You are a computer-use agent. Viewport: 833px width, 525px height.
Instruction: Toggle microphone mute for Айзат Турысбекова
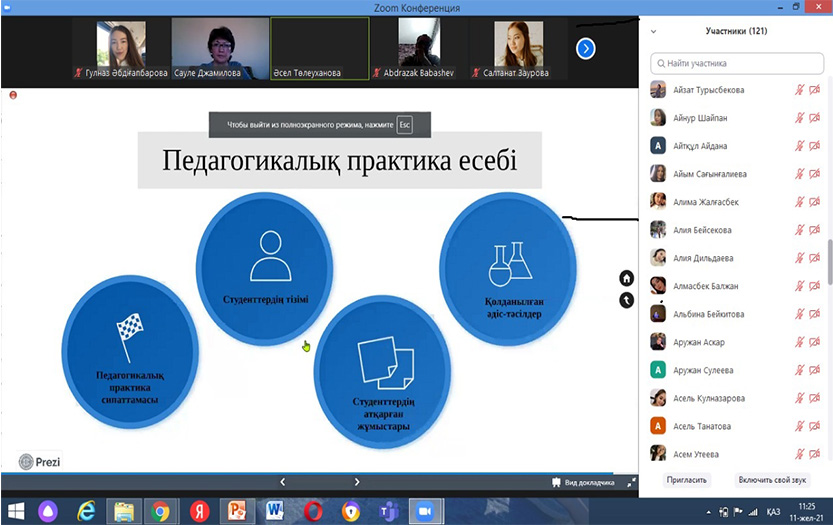tap(800, 90)
